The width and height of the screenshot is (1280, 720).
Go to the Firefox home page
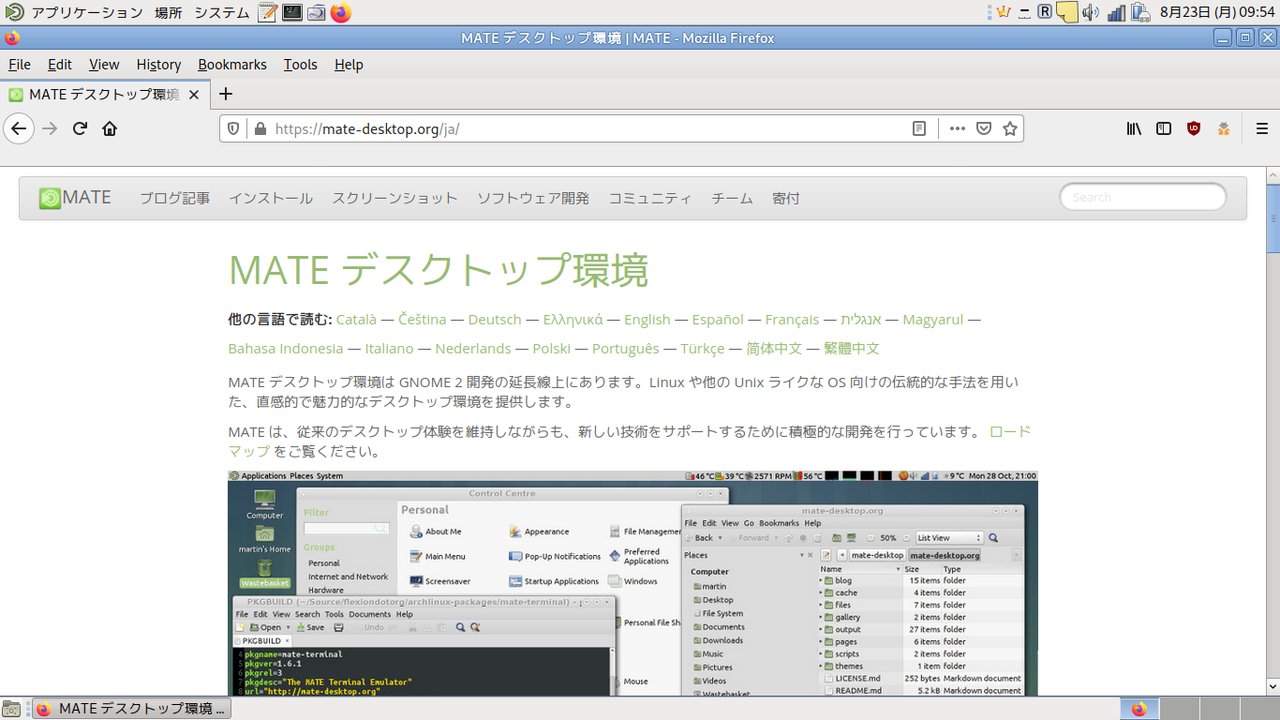pos(110,128)
